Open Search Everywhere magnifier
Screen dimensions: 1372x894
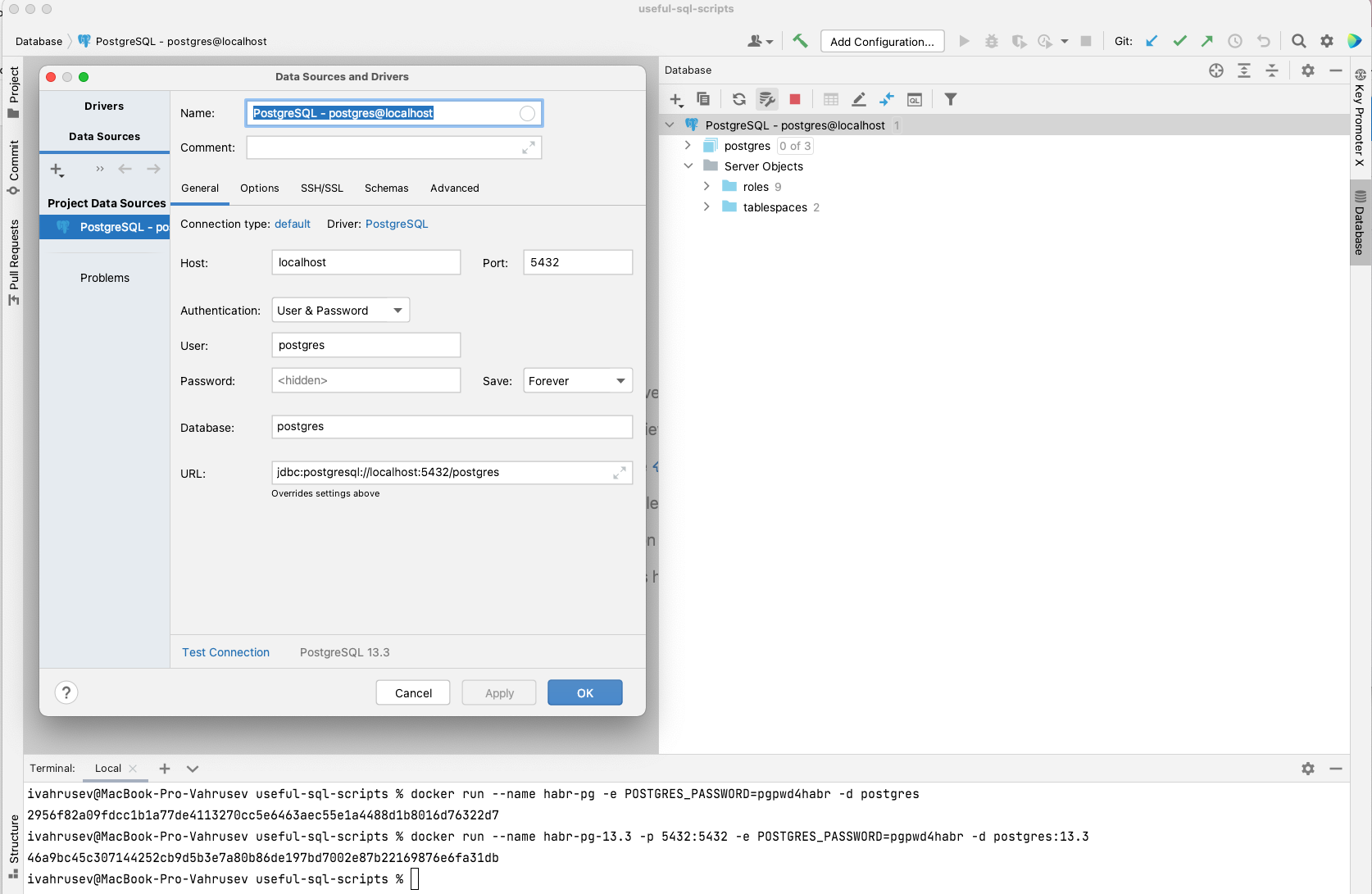1298,41
